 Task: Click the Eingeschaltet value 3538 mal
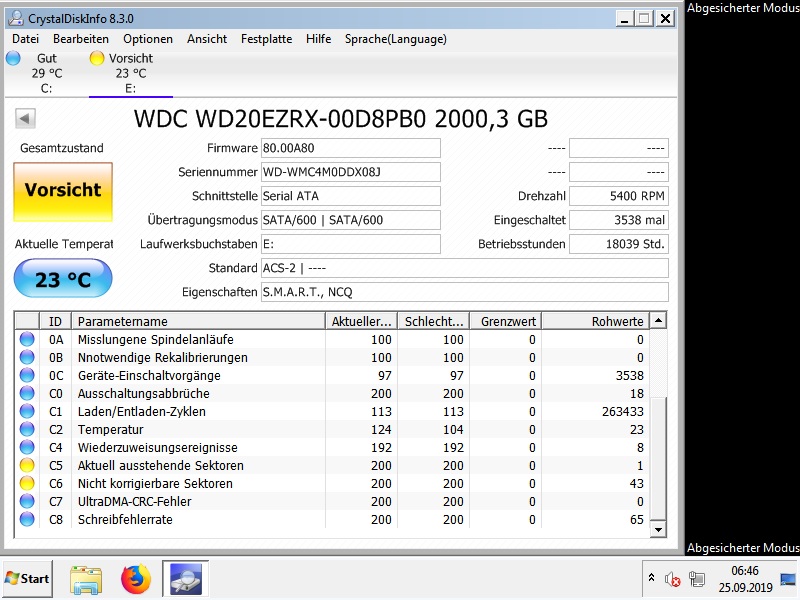coord(619,220)
